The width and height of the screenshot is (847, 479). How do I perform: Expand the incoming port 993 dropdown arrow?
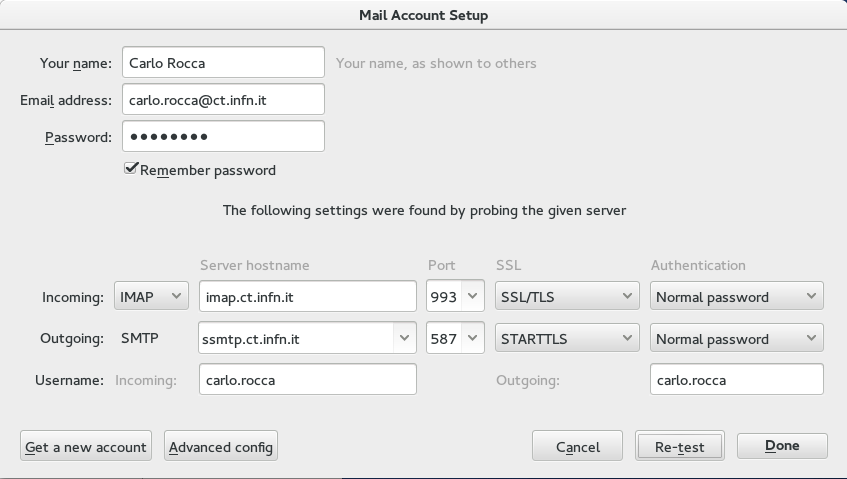pos(473,296)
